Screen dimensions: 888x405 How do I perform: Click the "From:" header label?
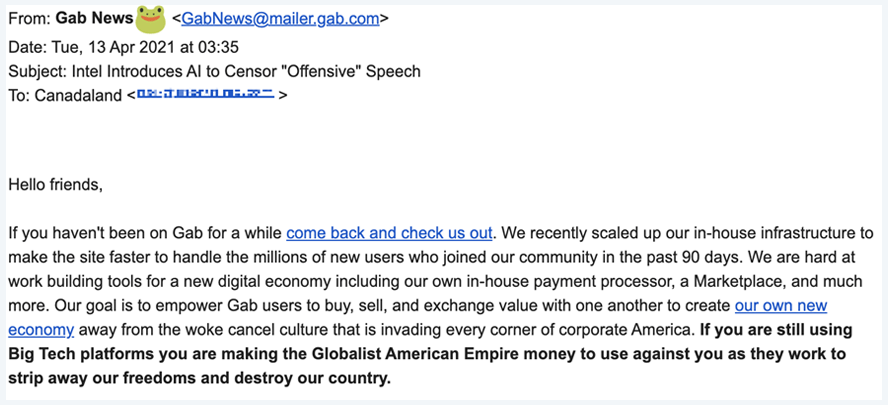click(29, 19)
